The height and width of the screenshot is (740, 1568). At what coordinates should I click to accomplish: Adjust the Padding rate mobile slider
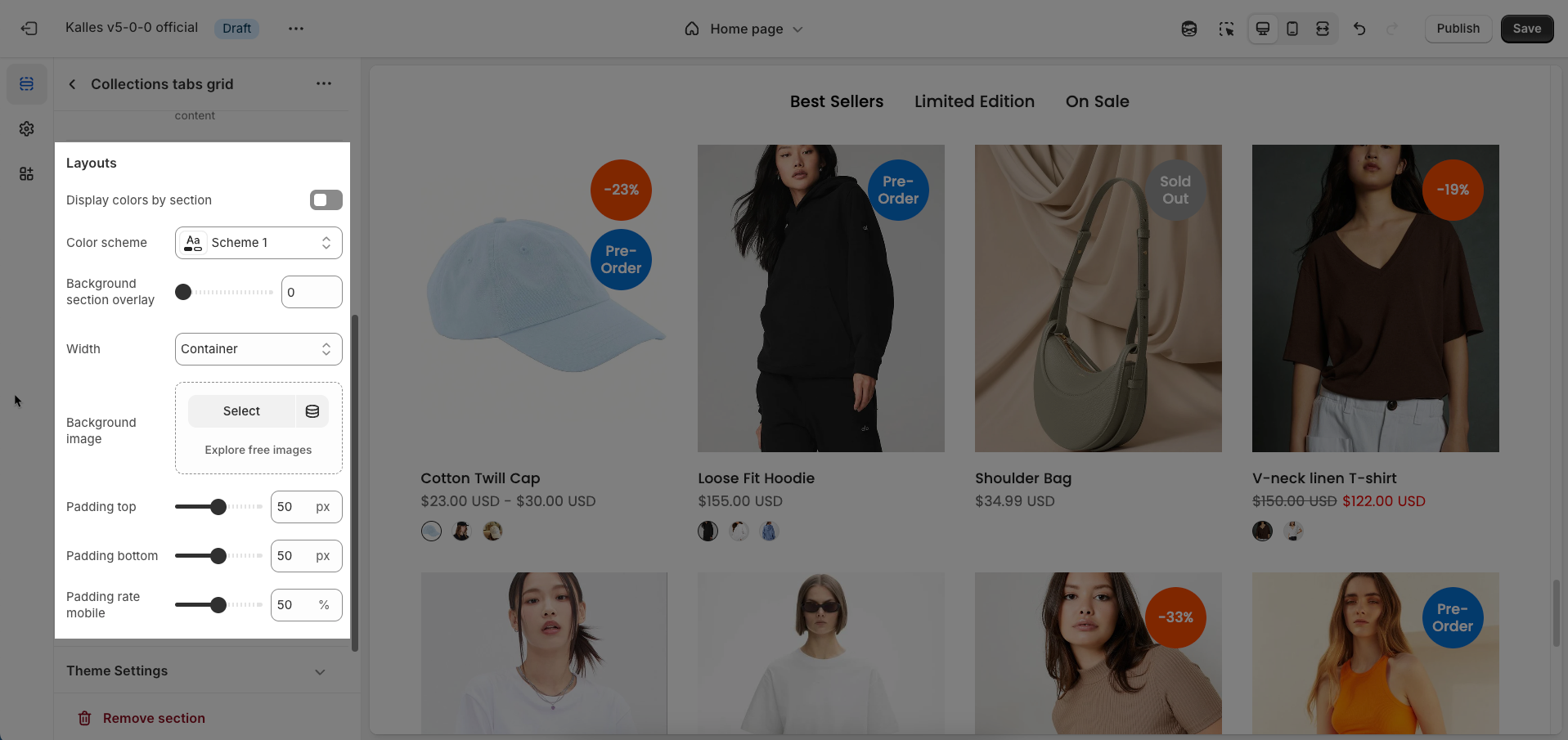[218, 605]
